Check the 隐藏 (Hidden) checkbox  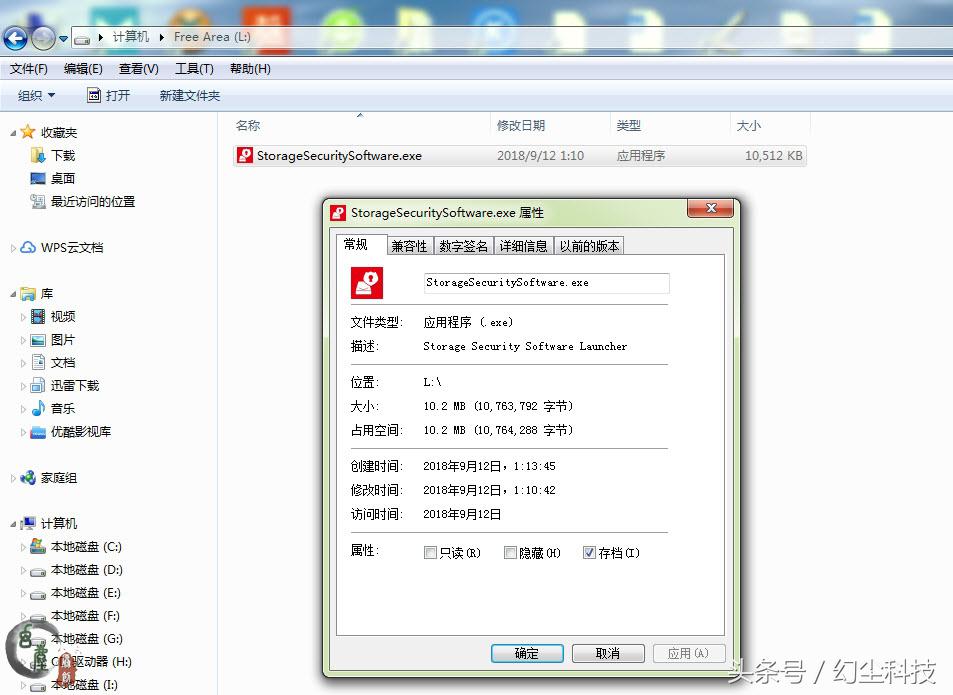pos(510,552)
